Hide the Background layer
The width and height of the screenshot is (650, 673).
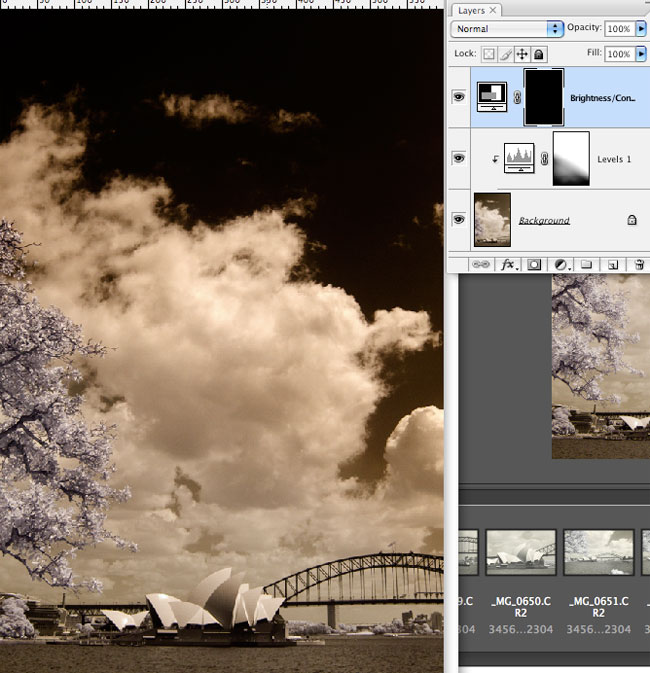pos(459,219)
